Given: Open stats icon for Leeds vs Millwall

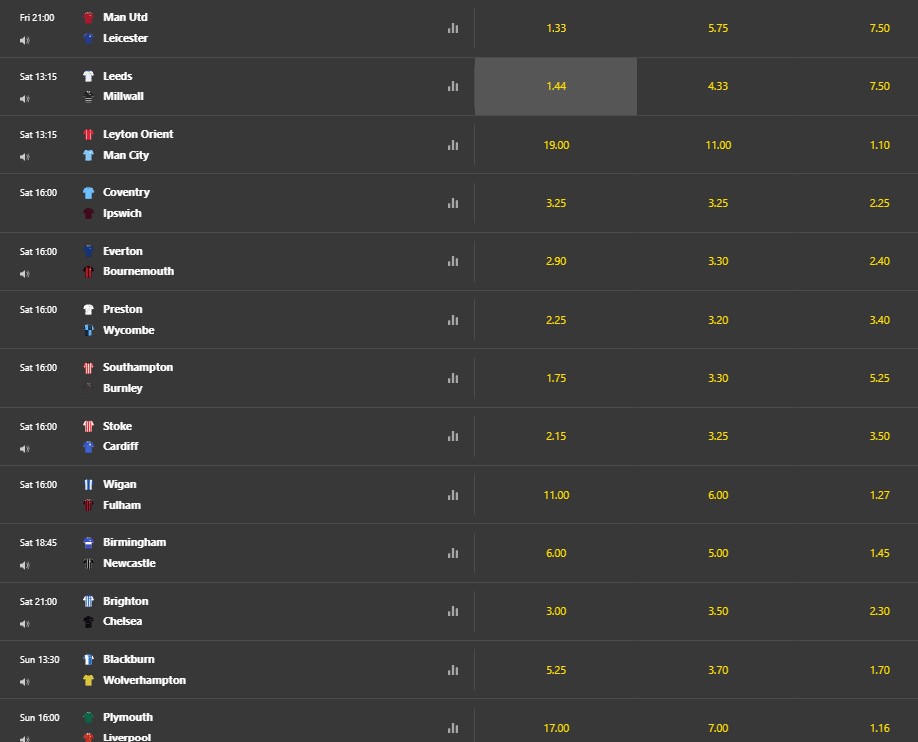Looking at the screenshot, I should [x=453, y=86].
